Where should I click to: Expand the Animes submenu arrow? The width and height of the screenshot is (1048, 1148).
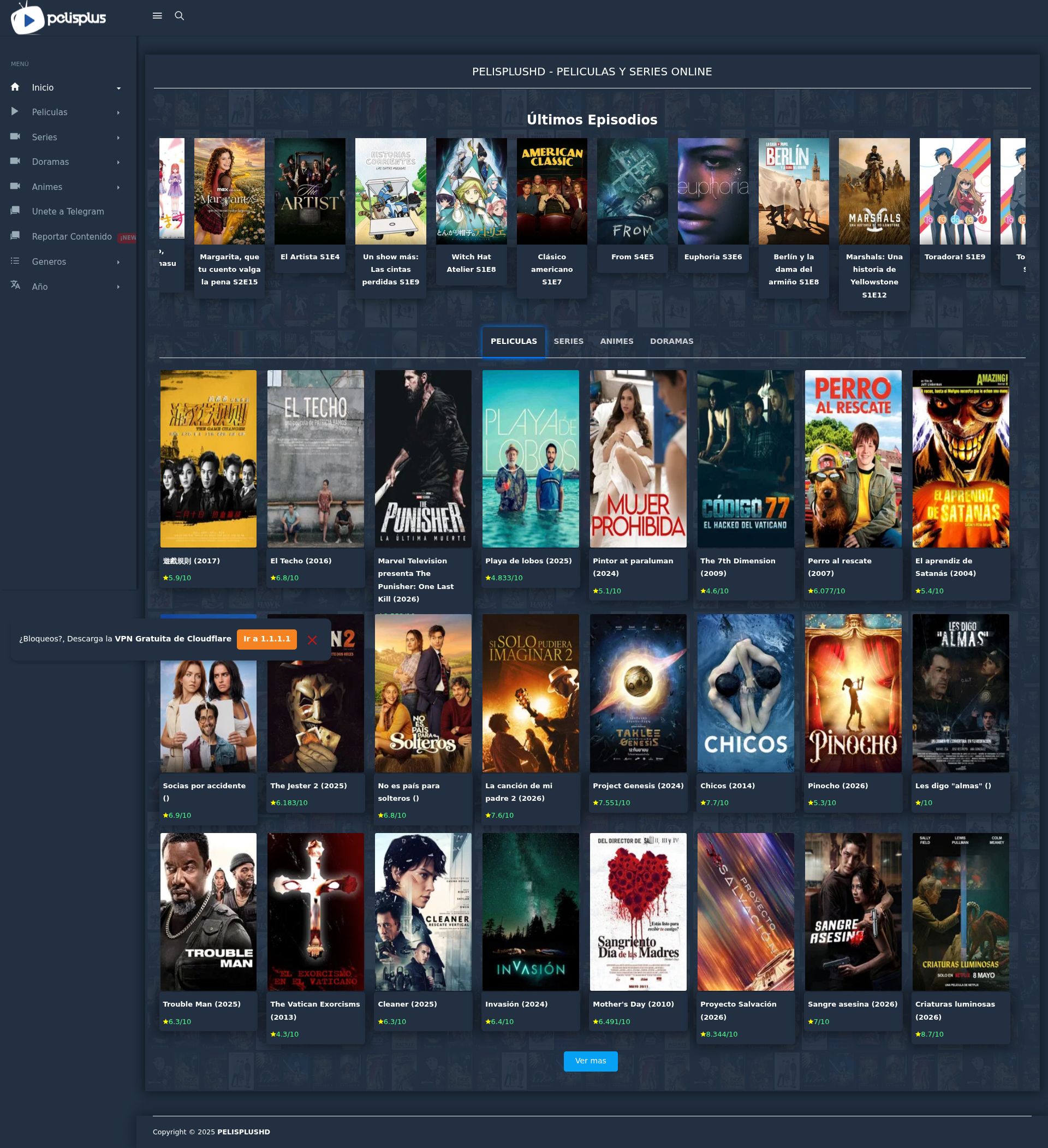tap(118, 187)
